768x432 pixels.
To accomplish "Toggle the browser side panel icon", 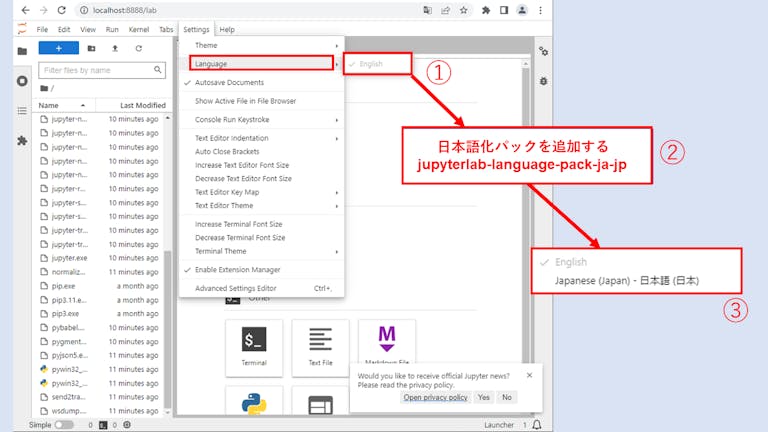I will coord(504,10).
